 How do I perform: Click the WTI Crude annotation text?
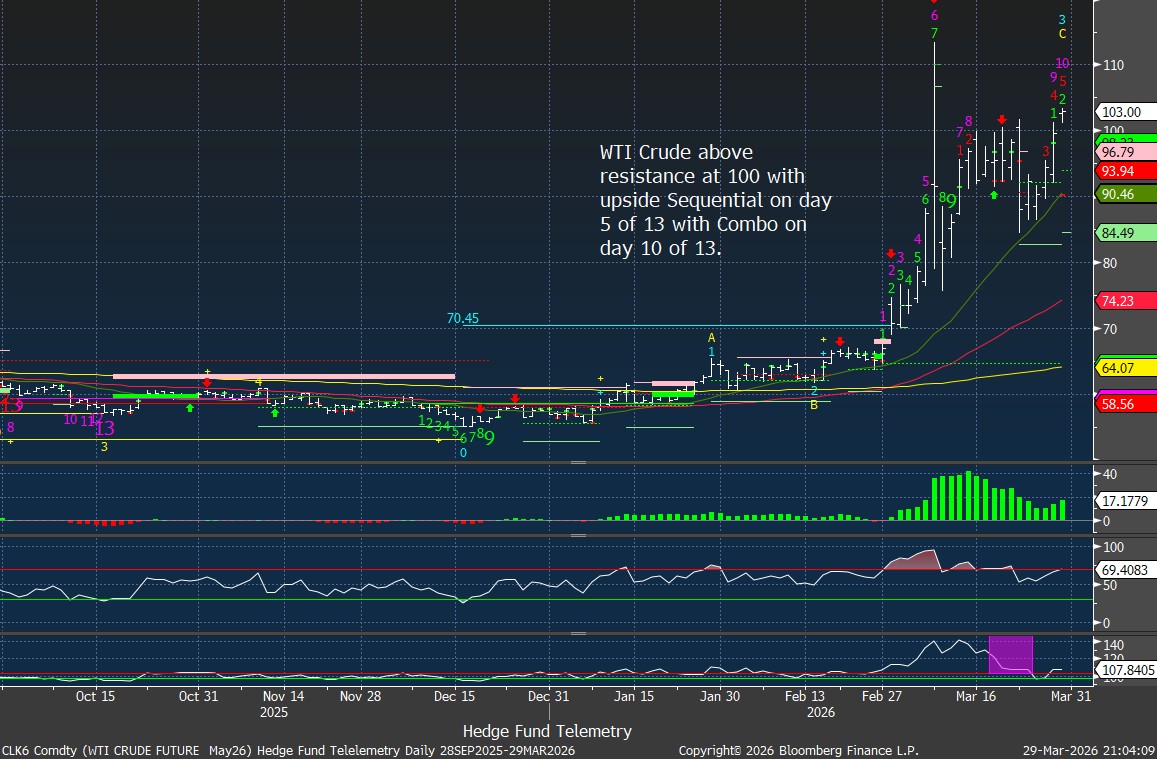[715, 200]
